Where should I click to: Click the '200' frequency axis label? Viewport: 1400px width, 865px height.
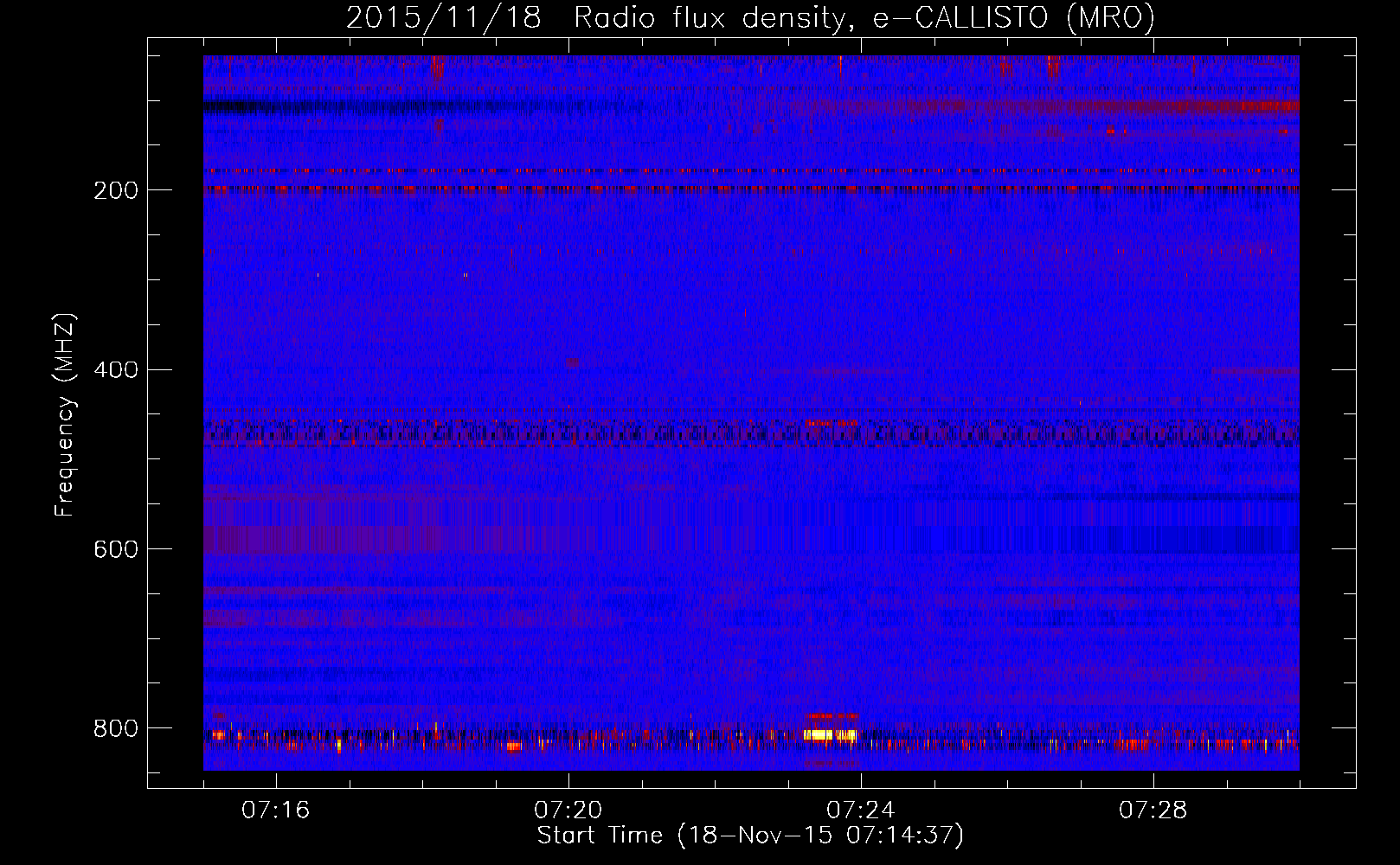(115, 190)
